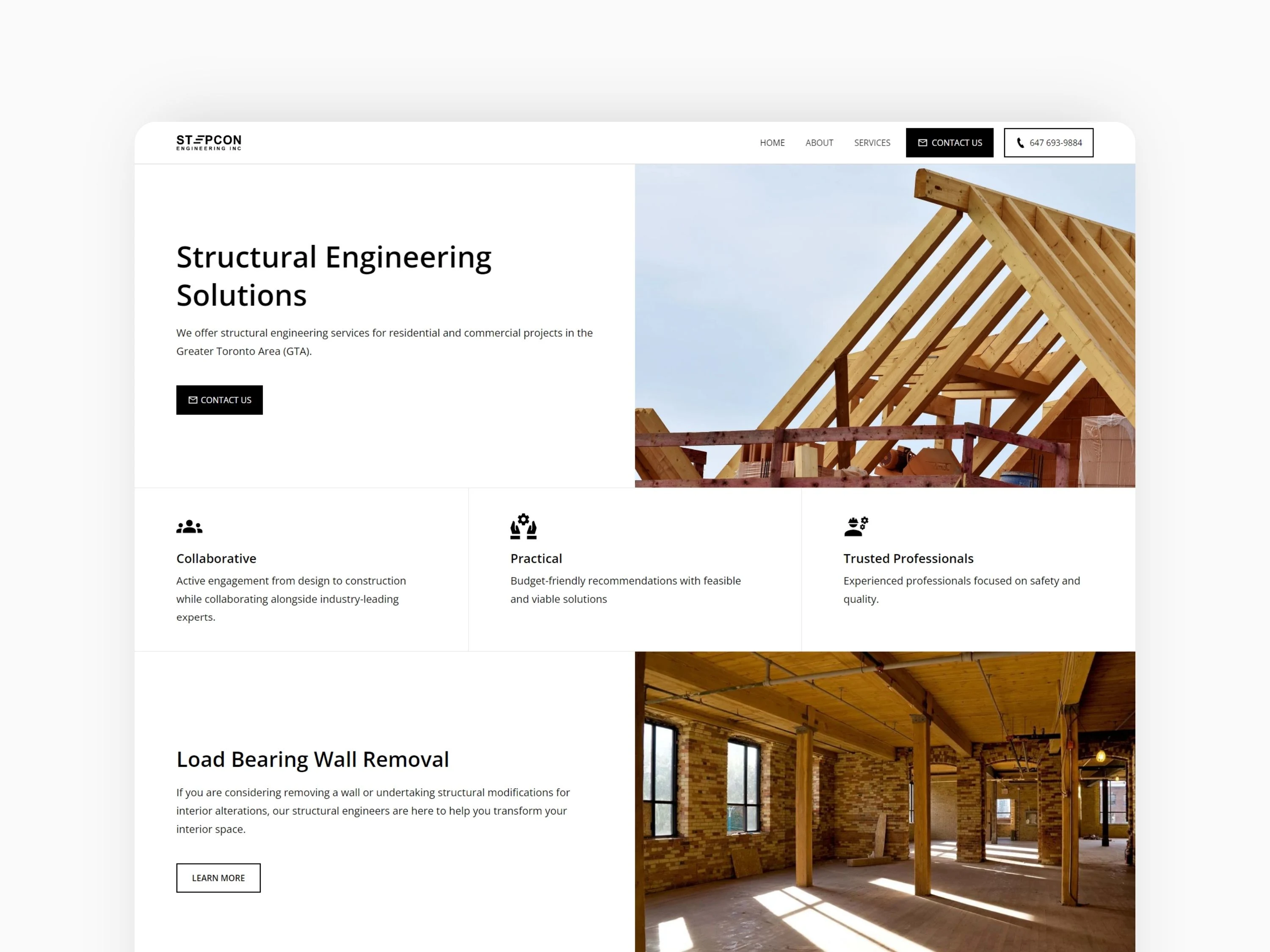
Task: Click the Trusted Professionals worker icon
Action: coord(856,526)
